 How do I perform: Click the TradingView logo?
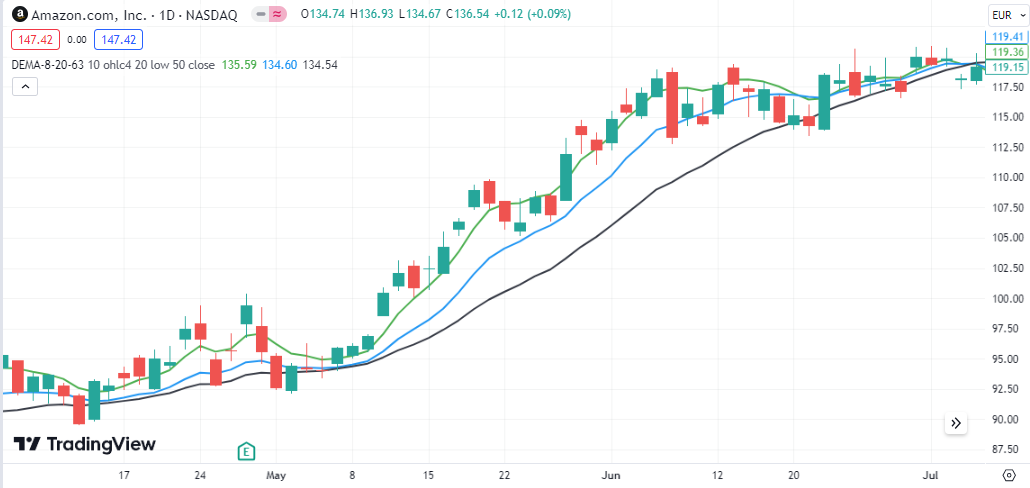[85, 444]
